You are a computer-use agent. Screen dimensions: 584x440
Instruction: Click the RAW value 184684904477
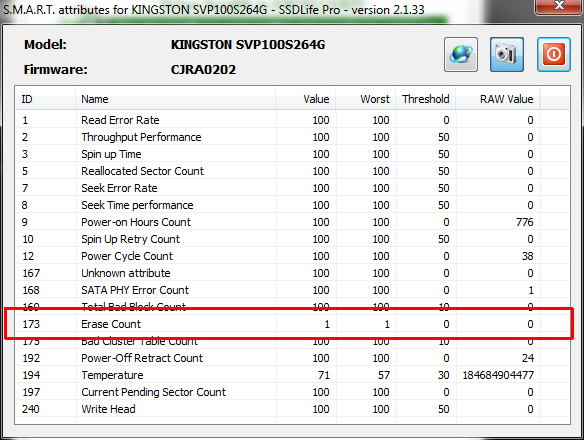498,375
